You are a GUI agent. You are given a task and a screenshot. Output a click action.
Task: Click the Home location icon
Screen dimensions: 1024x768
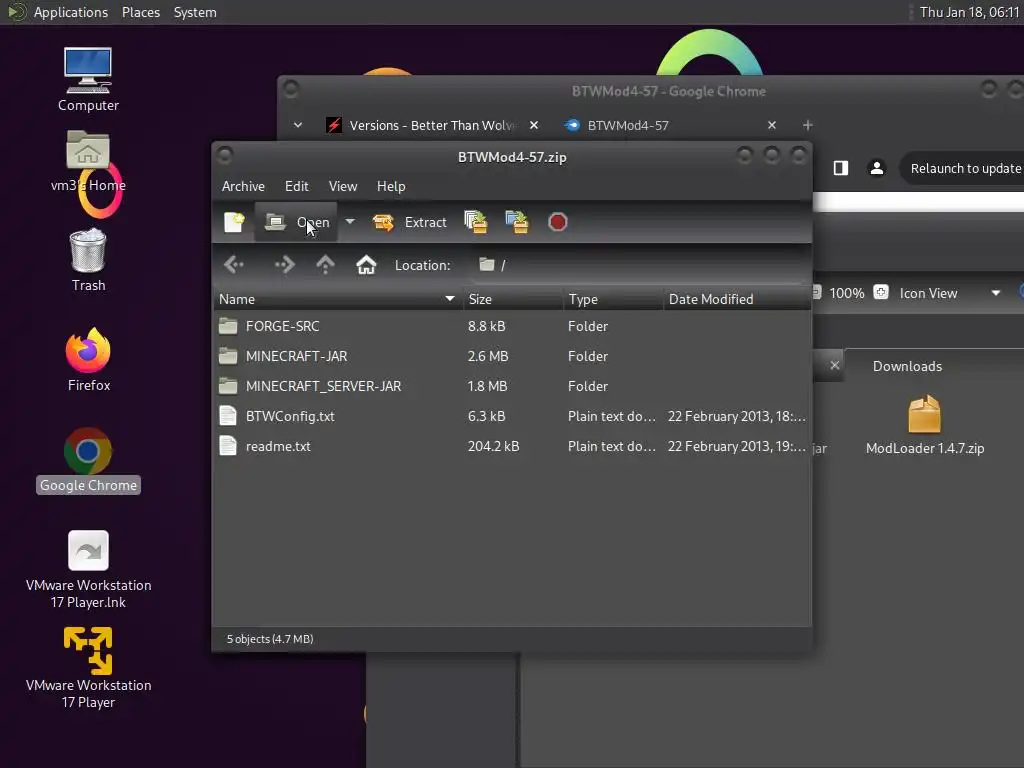(366, 264)
